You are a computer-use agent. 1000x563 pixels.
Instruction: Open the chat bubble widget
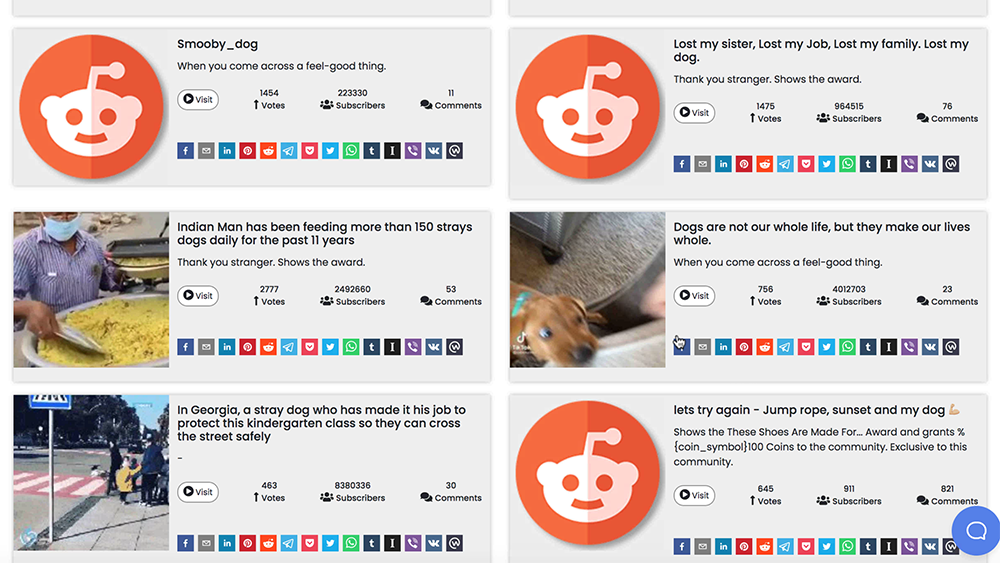click(976, 530)
